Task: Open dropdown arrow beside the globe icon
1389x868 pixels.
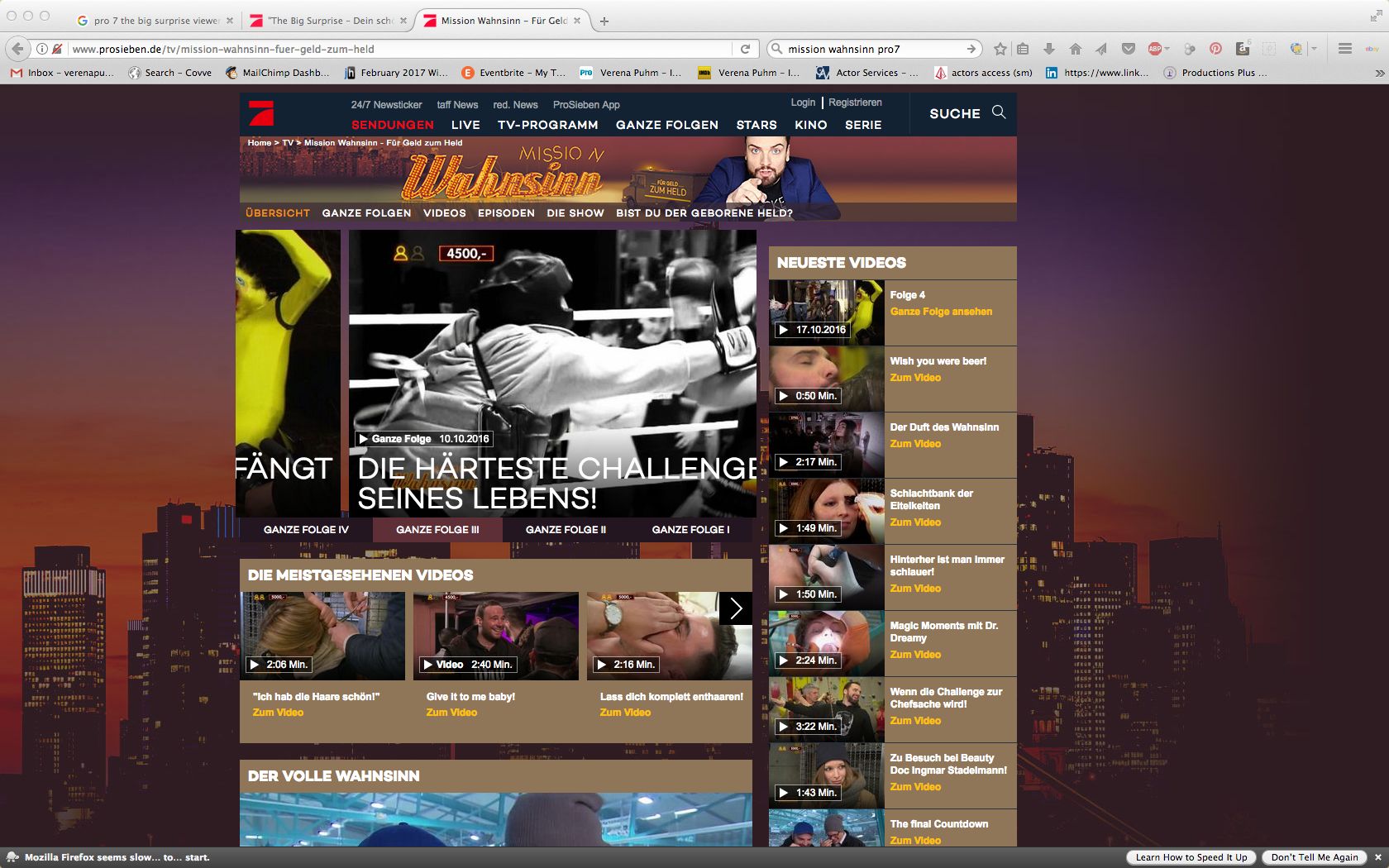Action: tap(1314, 49)
